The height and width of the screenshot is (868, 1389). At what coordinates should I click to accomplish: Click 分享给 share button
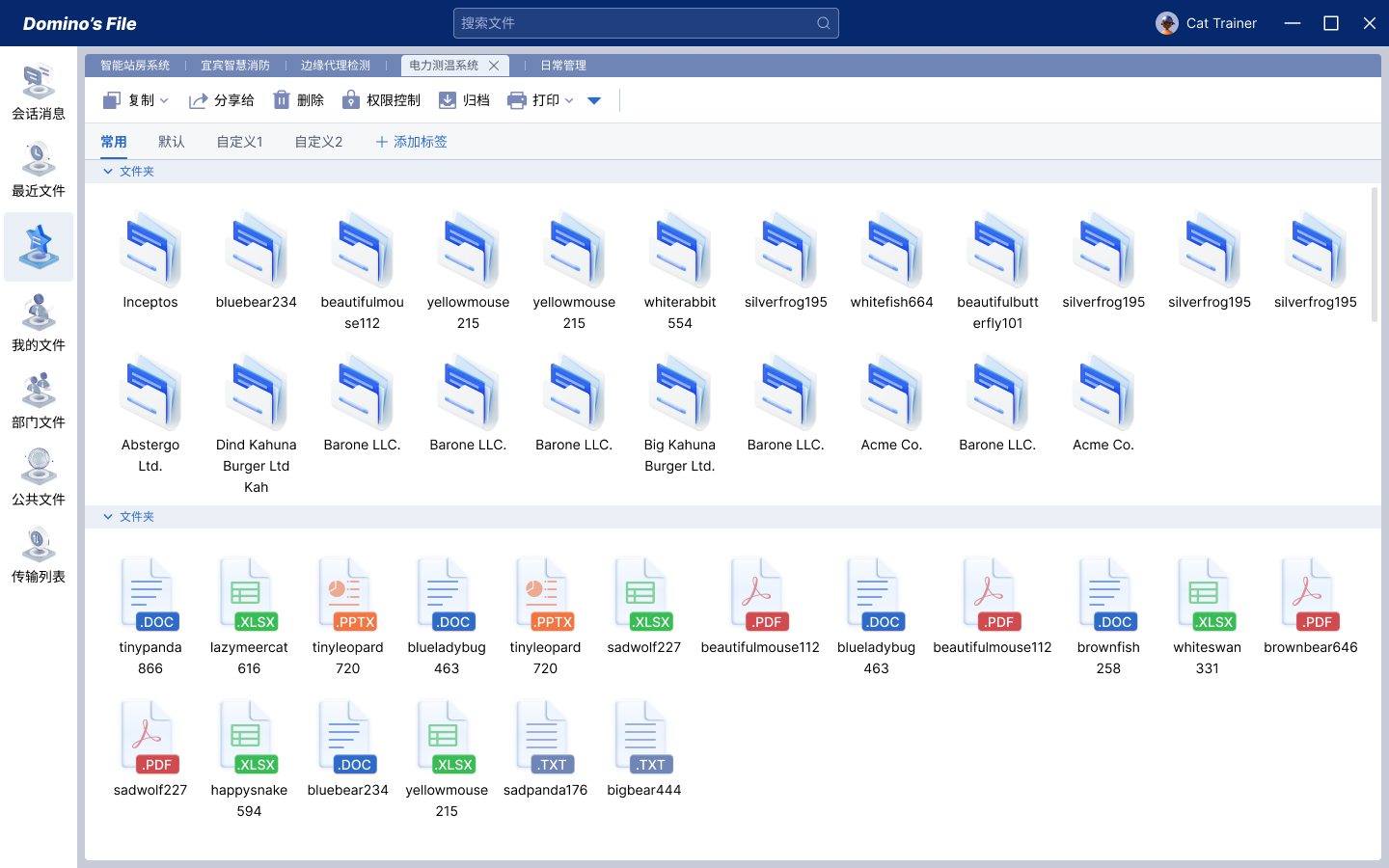pos(222,100)
